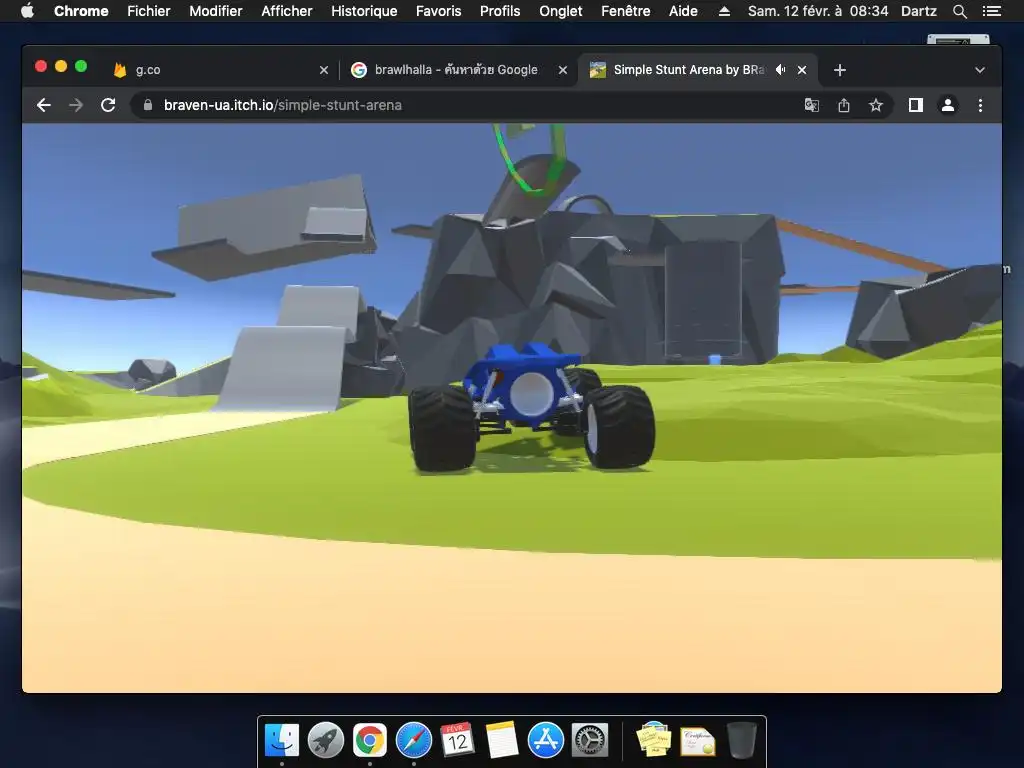Open the Afficher menu
This screenshot has width=1024, height=768.
point(287,11)
